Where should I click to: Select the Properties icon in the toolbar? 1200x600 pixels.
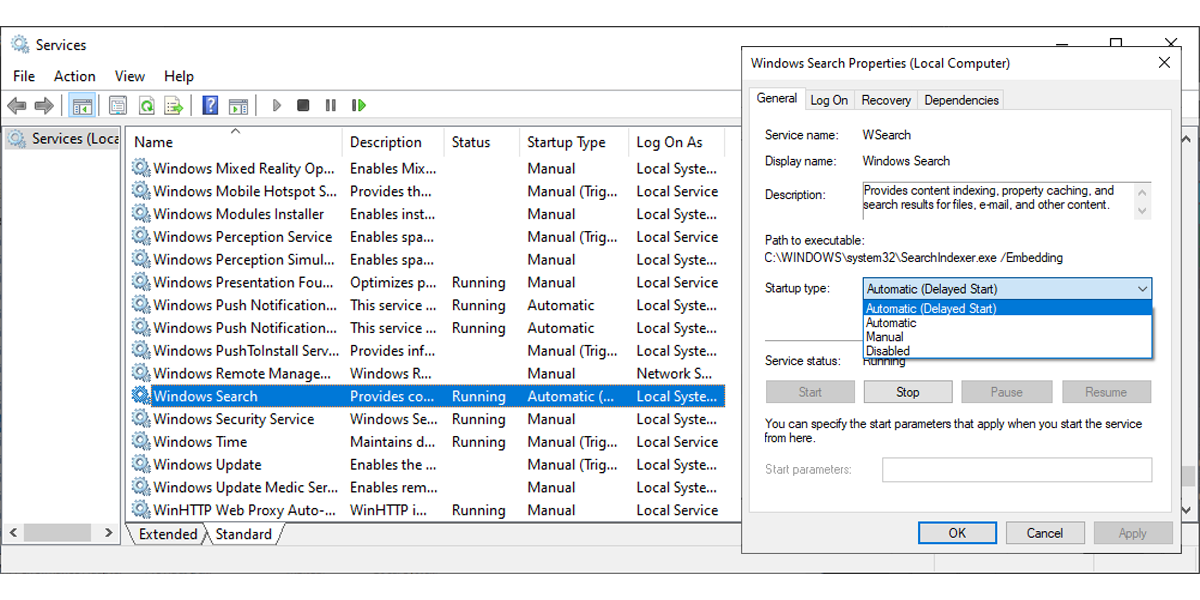120,105
